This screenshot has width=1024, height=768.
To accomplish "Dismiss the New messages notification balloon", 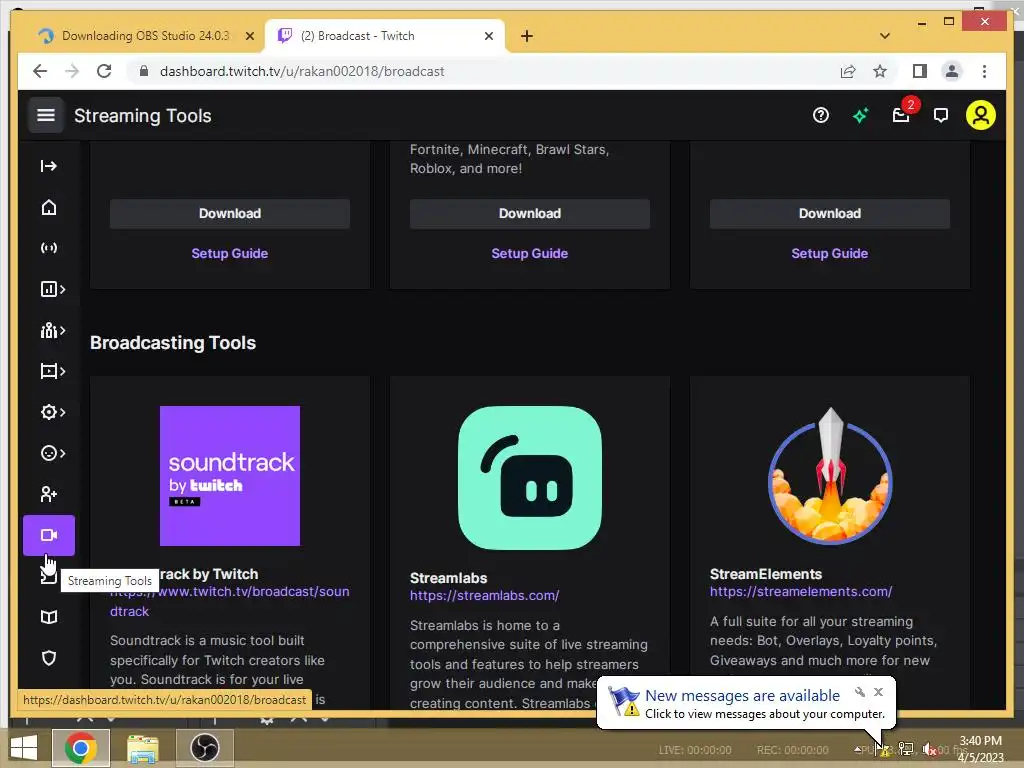I will (878, 692).
